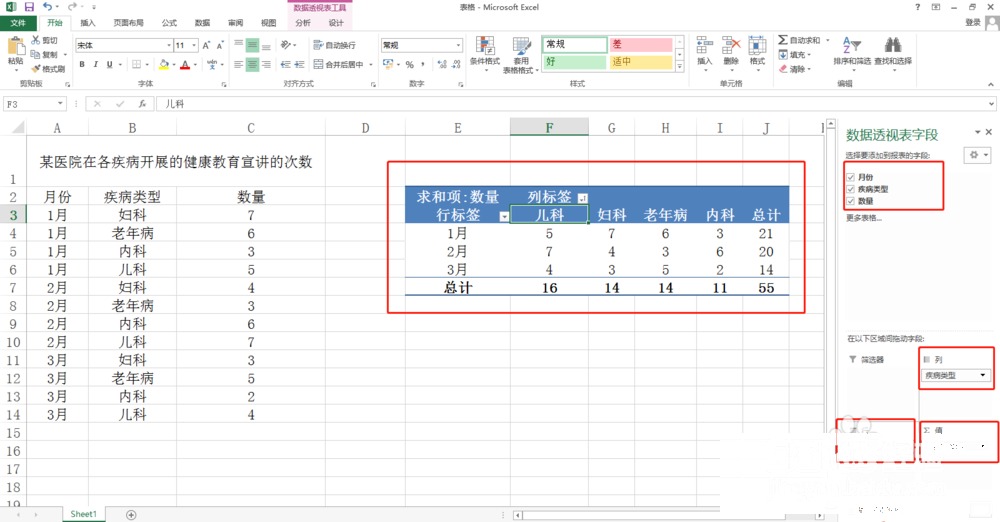1000x522 pixels.
Task: Click the Middle Align vertical icon
Action: pyautogui.click(x=253, y=45)
